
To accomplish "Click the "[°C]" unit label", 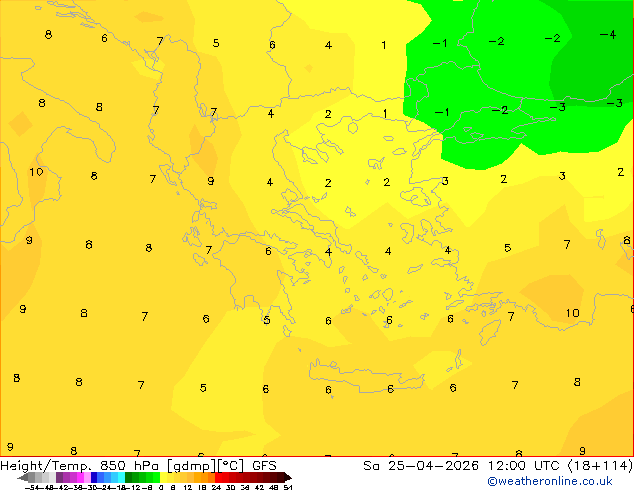I will click(231, 466).
